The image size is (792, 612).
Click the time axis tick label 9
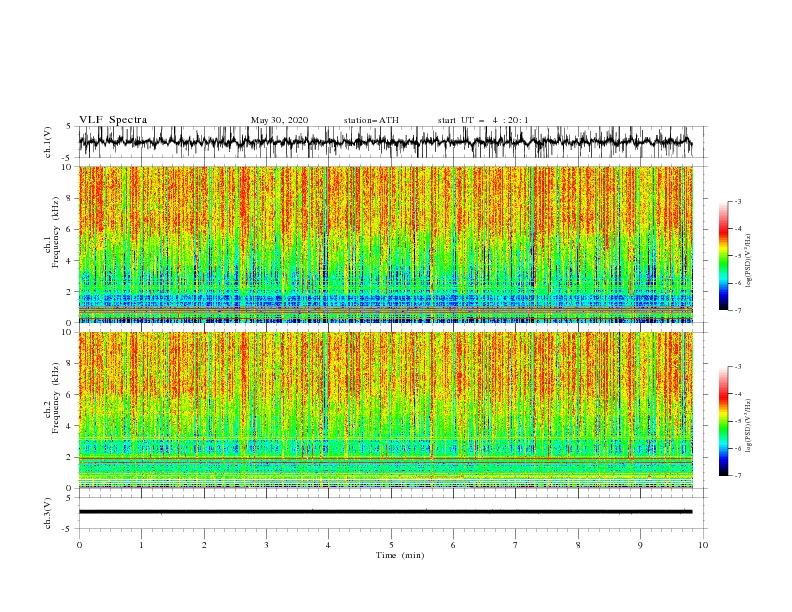point(640,545)
